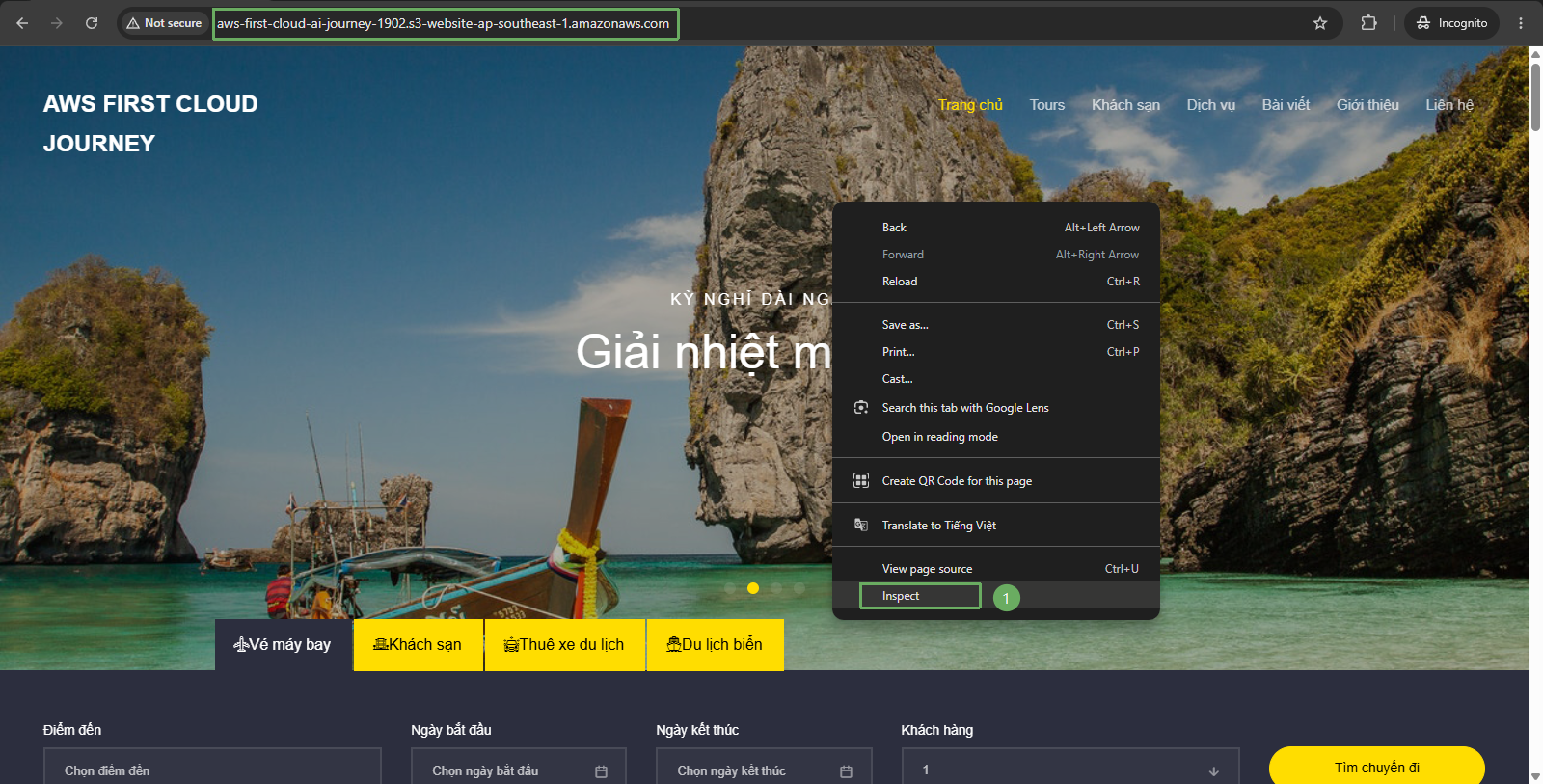Viewport: 1543px width, 784px height.
Task: Open Chrome three-dot menu
Action: (x=1521, y=23)
